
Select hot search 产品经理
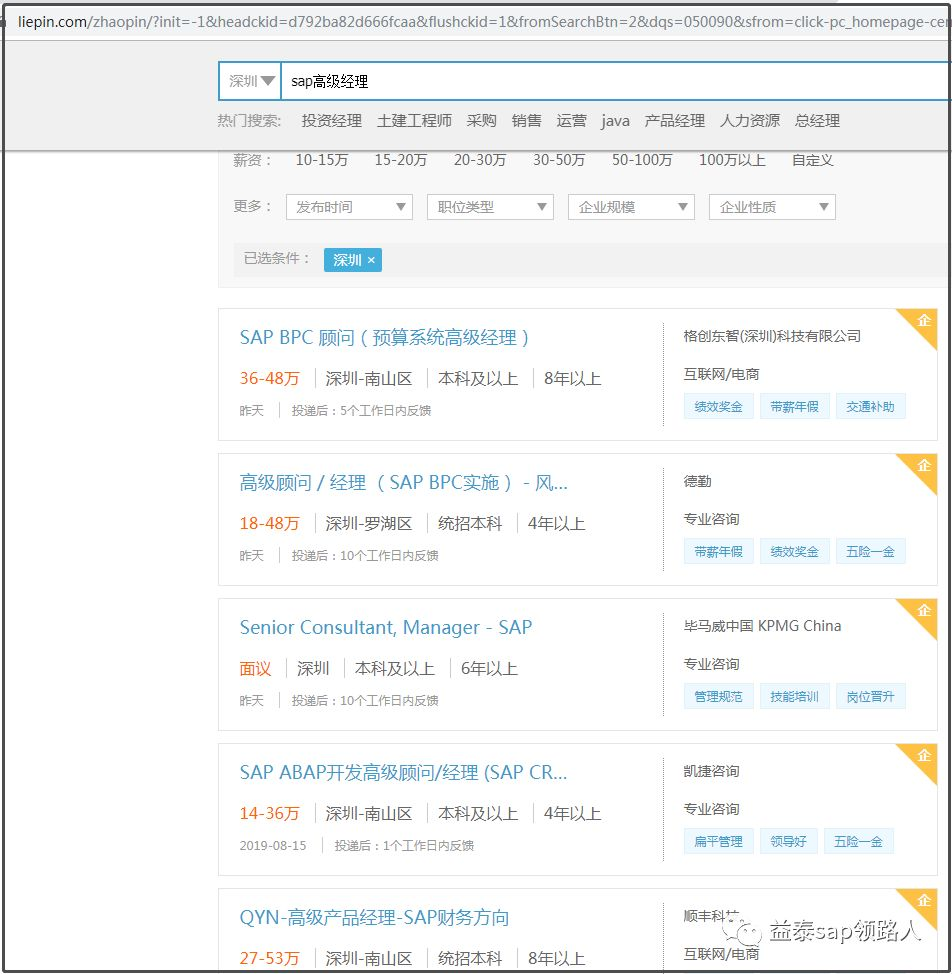tap(674, 121)
